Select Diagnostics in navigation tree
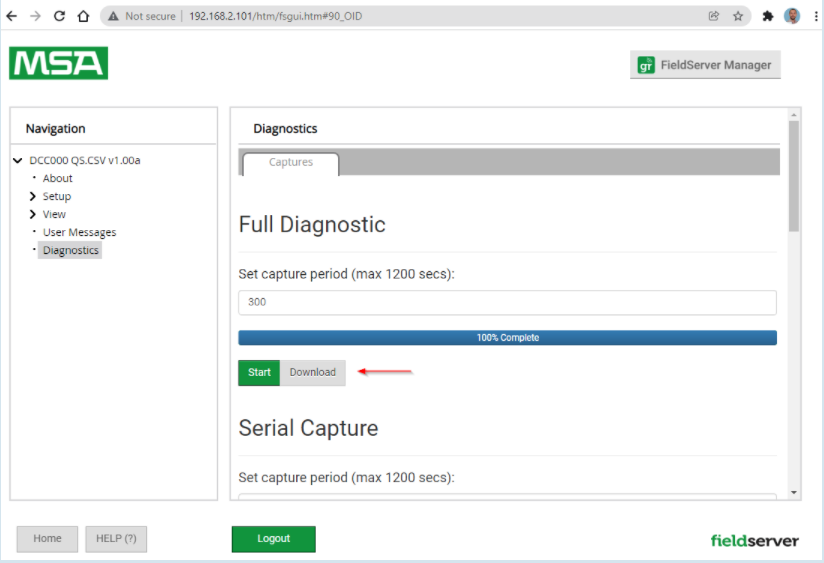This screenshot has height=563, width=824. coord(70,250)
